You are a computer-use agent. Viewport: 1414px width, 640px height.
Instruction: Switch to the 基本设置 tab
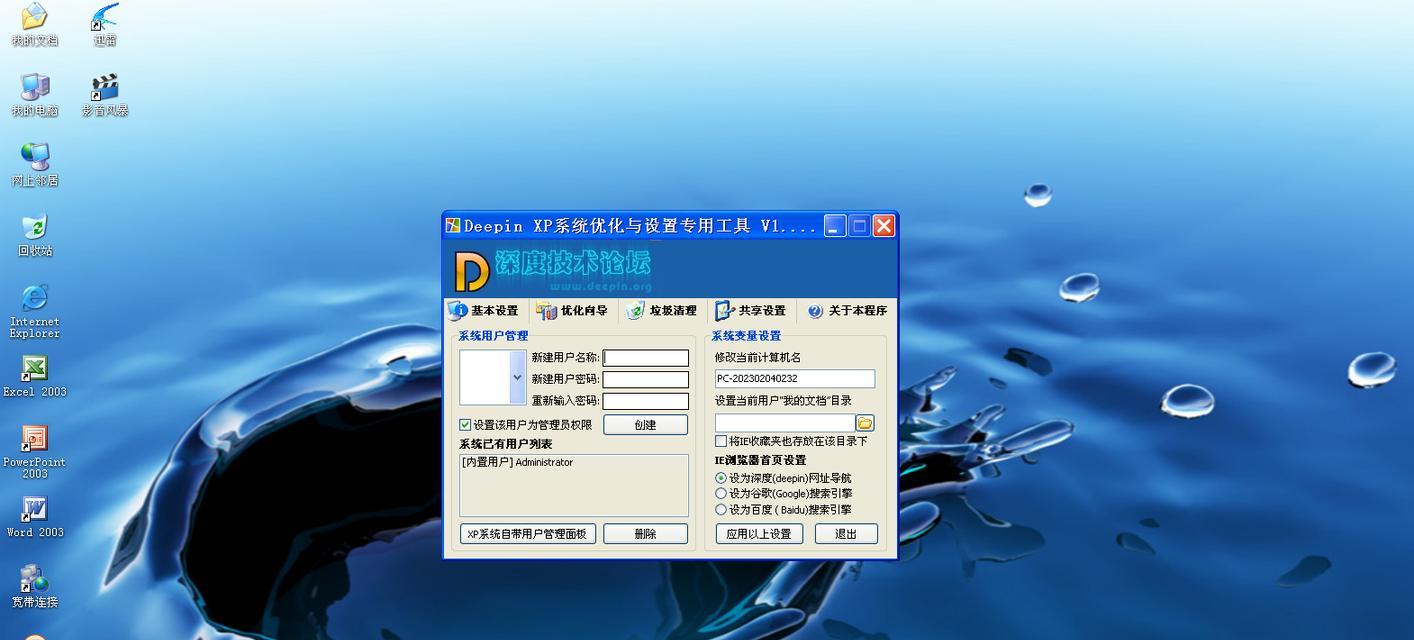point(485,310)
